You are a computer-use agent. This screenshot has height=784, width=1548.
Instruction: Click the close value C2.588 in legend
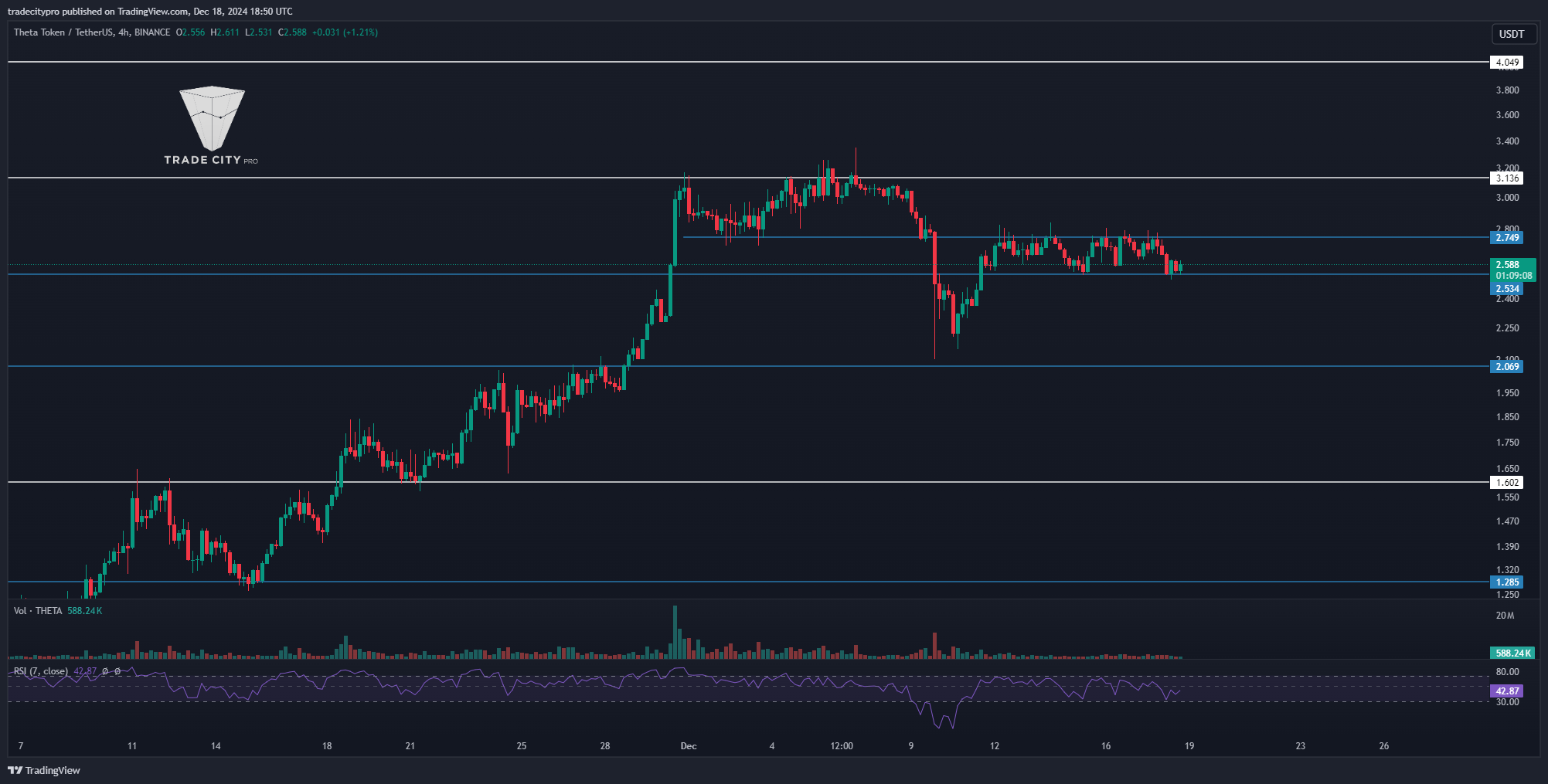[293, 32]
